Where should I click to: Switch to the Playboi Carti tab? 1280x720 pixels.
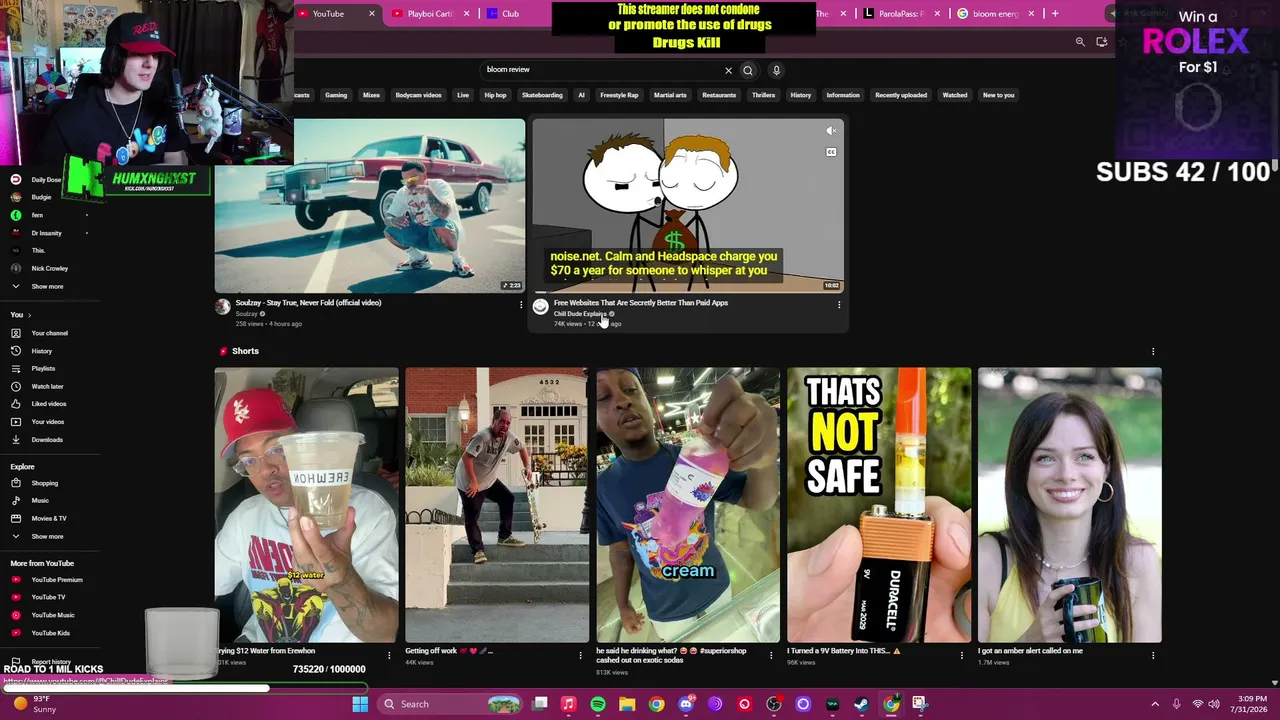click(x=430, y=14)
